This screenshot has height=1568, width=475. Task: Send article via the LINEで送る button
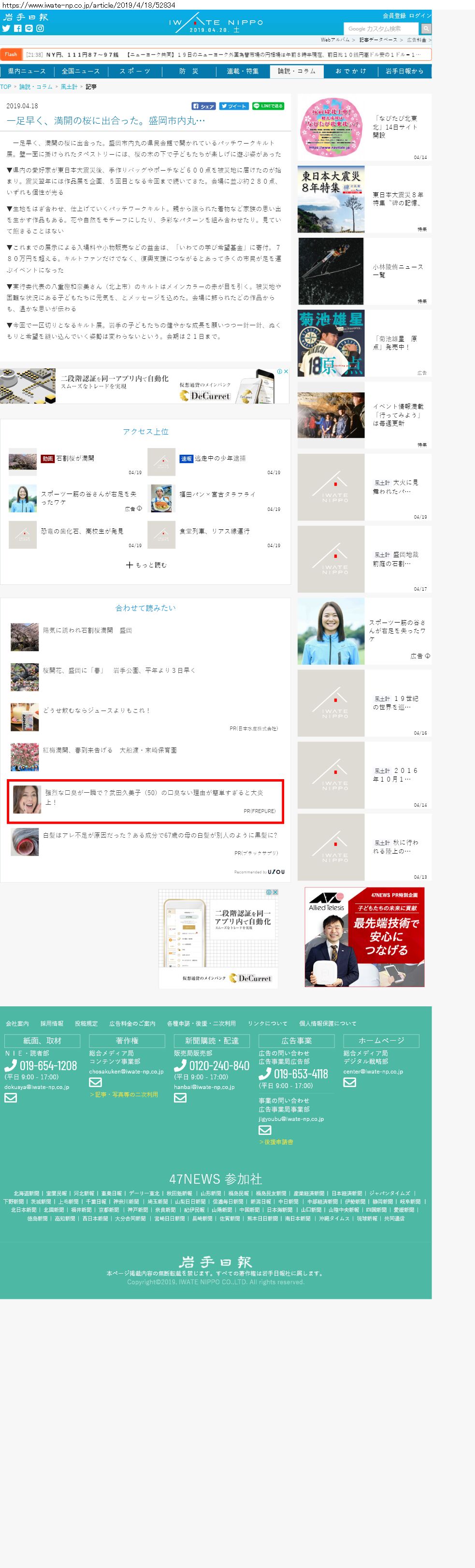pos(268,106)
